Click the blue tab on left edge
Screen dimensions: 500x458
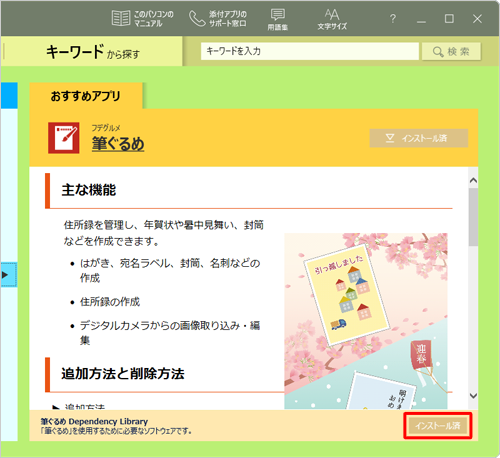[x=9, y=96]
